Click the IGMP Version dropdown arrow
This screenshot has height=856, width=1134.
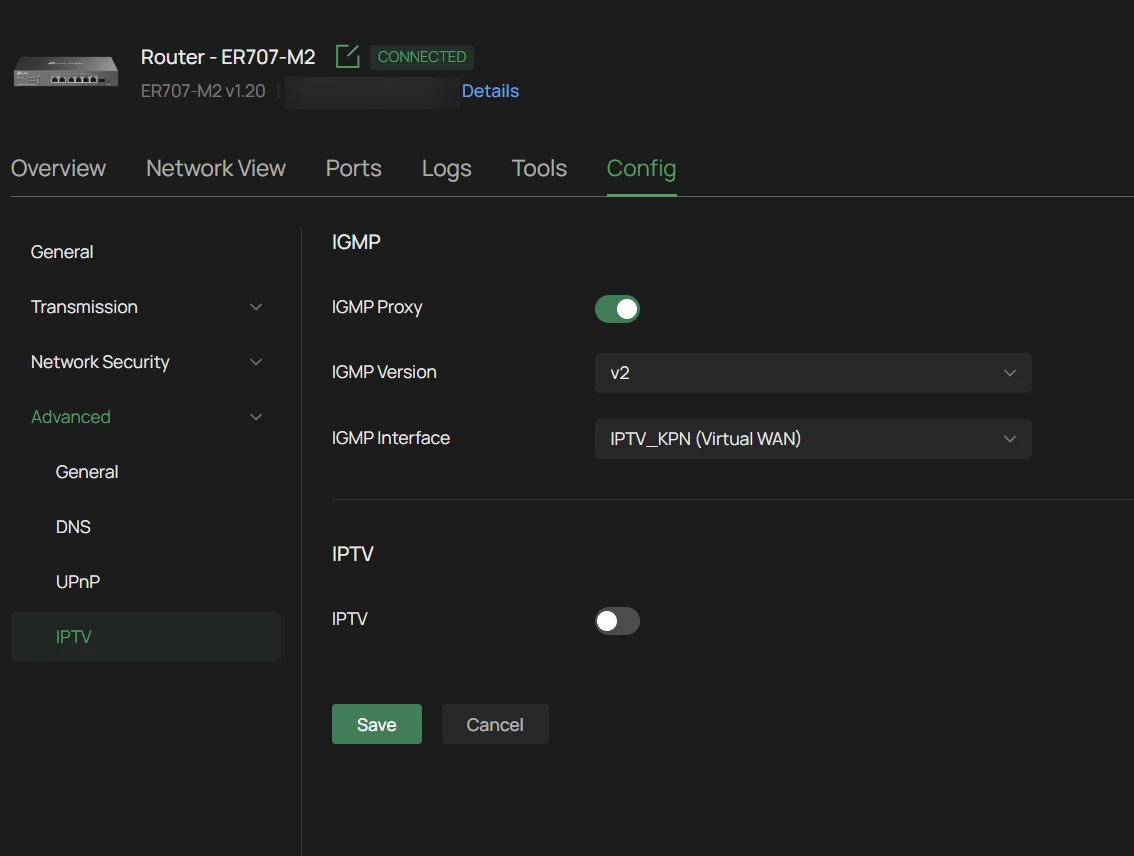pyautogui.click(x=1010, y=373)
